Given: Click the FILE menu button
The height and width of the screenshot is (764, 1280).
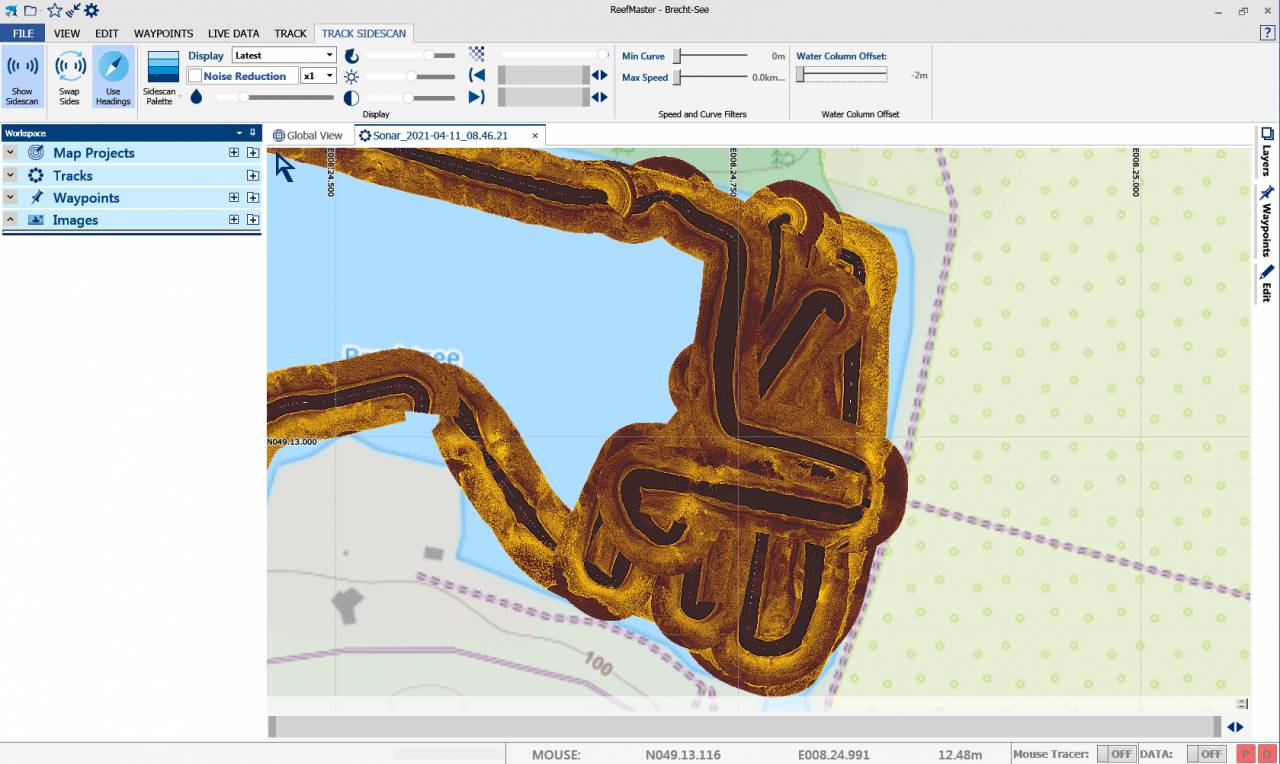Looking at the screenshot, I should pos(23,33).
